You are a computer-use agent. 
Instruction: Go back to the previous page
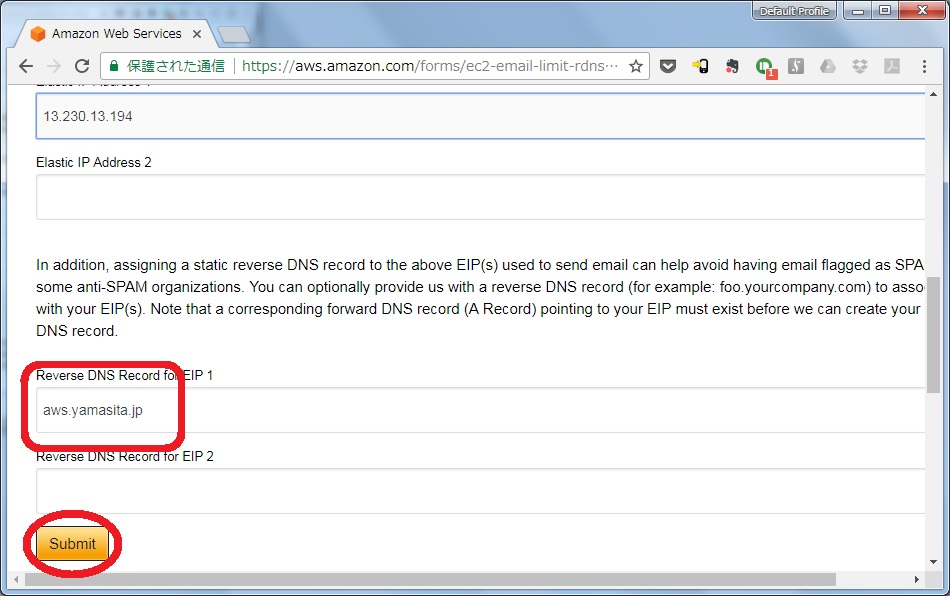click(x=25, y=66)
